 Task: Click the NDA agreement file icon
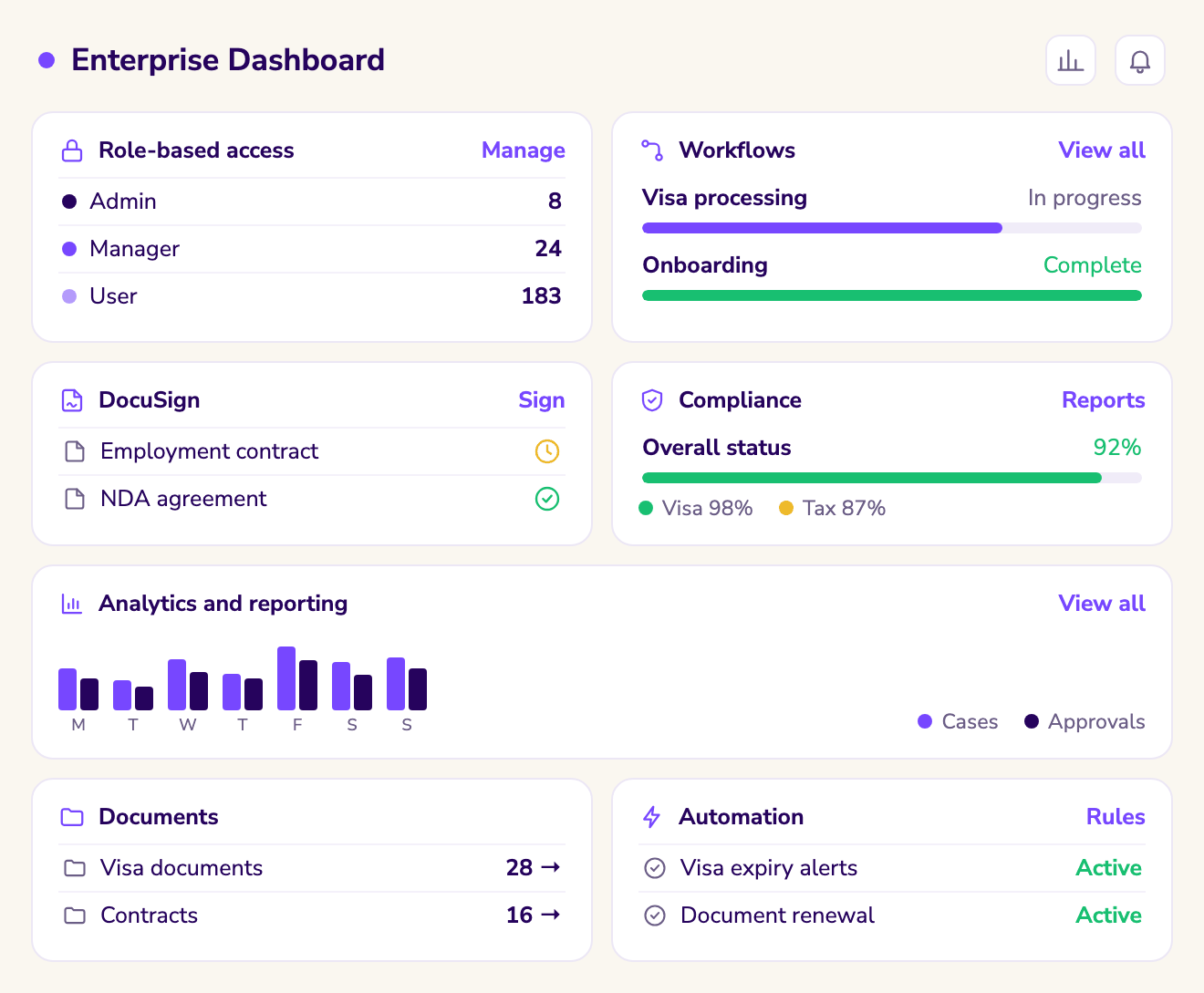75,499
